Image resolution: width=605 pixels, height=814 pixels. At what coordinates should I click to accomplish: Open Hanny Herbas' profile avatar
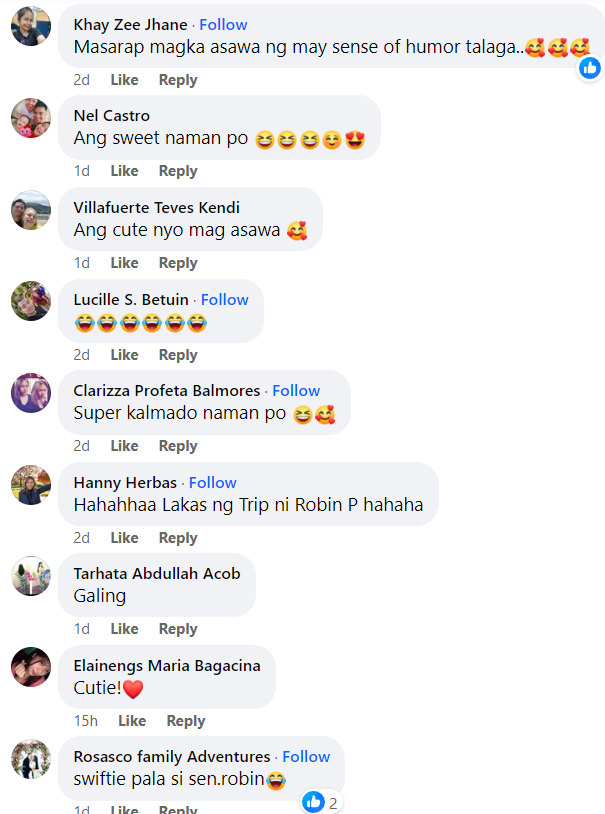(31, 485)
